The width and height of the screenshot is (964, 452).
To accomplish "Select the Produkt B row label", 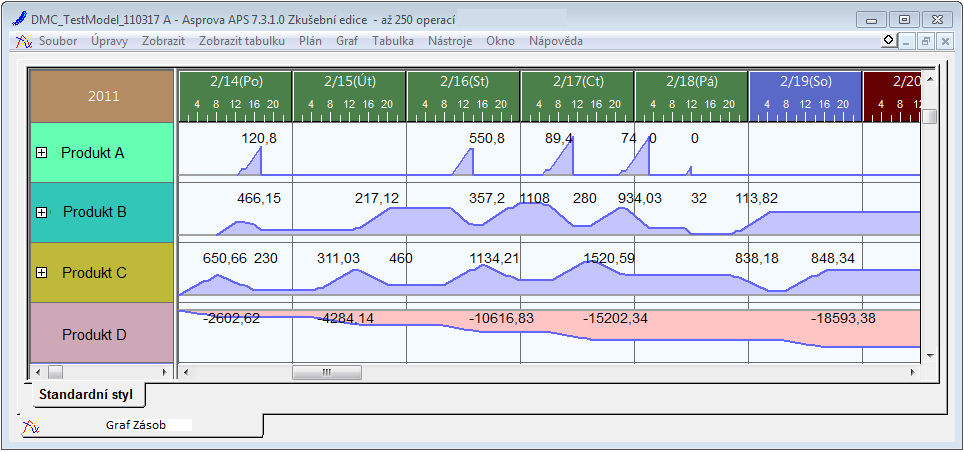I will [x=95, y=212].
